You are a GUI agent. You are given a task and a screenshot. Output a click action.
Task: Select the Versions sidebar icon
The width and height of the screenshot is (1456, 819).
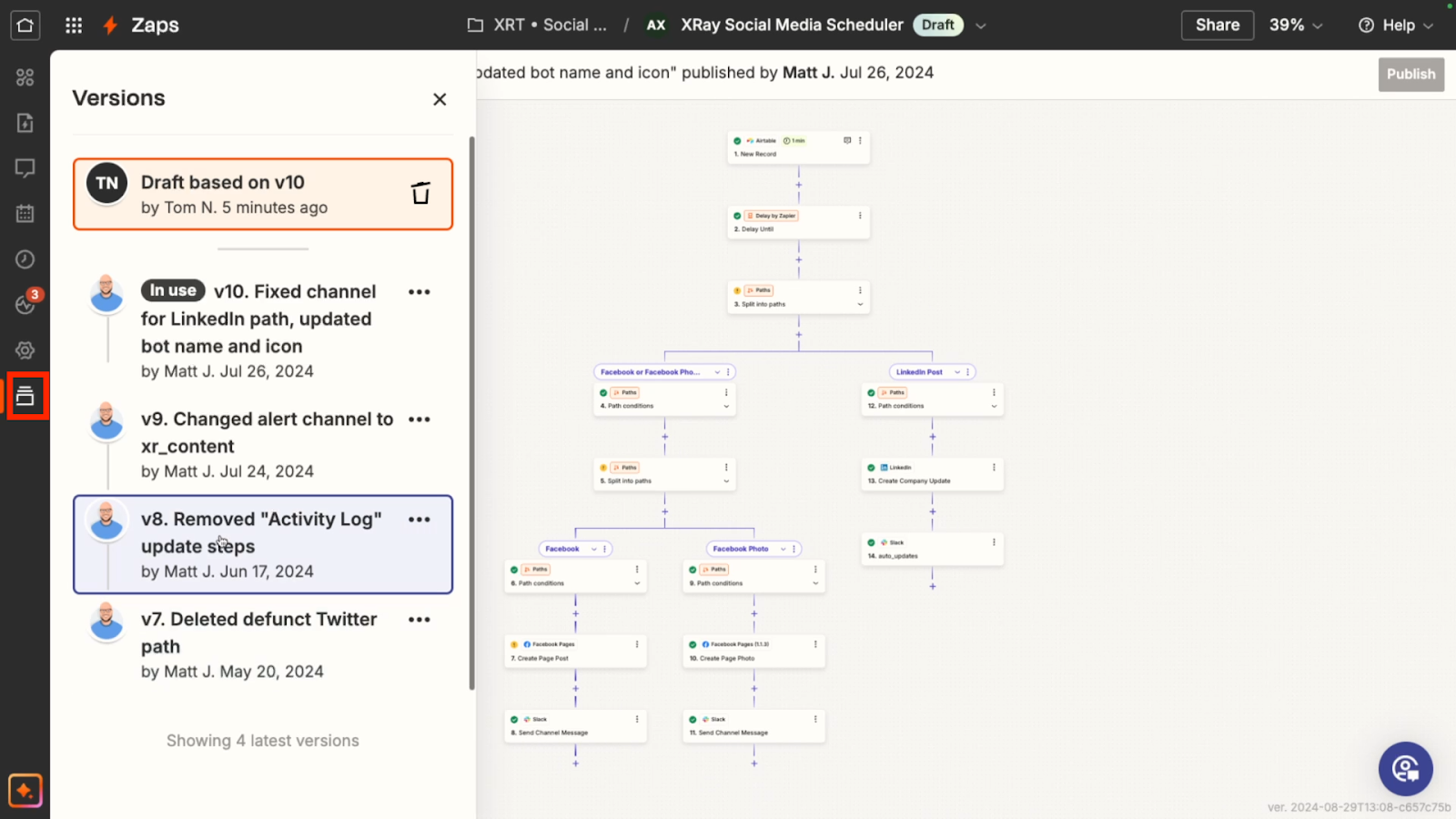pos(25,396)
